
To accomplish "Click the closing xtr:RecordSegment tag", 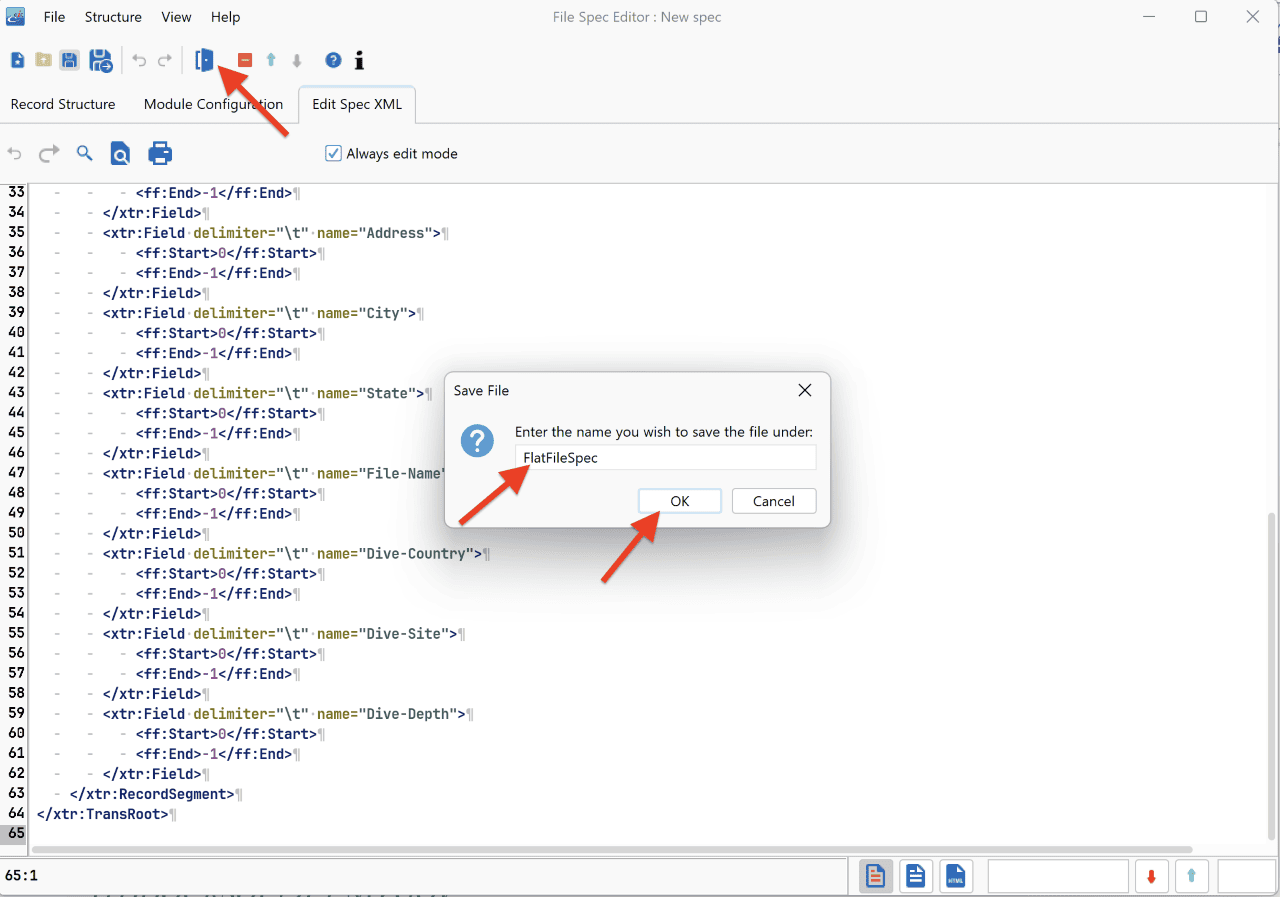I will (152, 793).
